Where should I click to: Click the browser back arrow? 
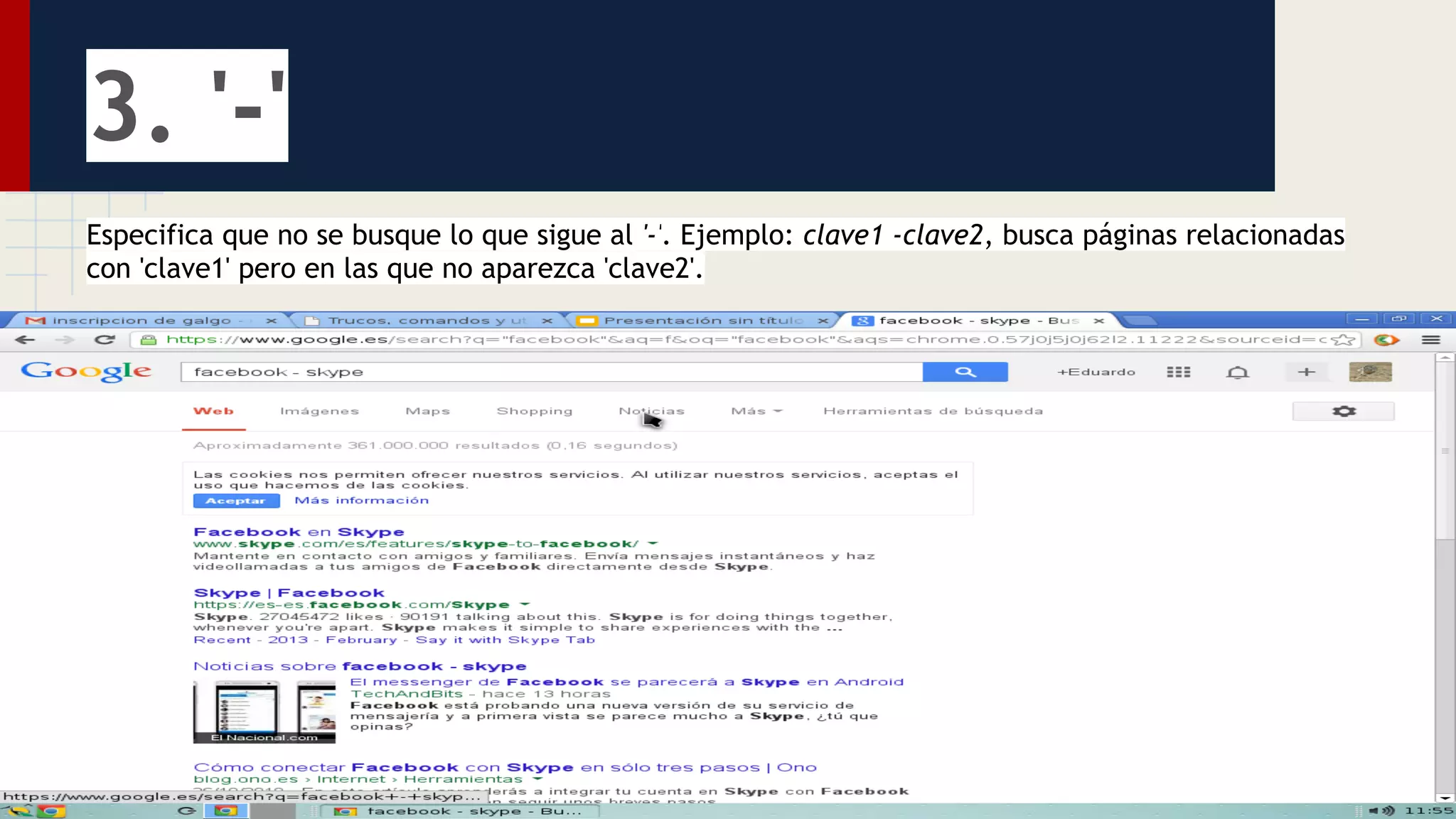(x=25, y=340)
